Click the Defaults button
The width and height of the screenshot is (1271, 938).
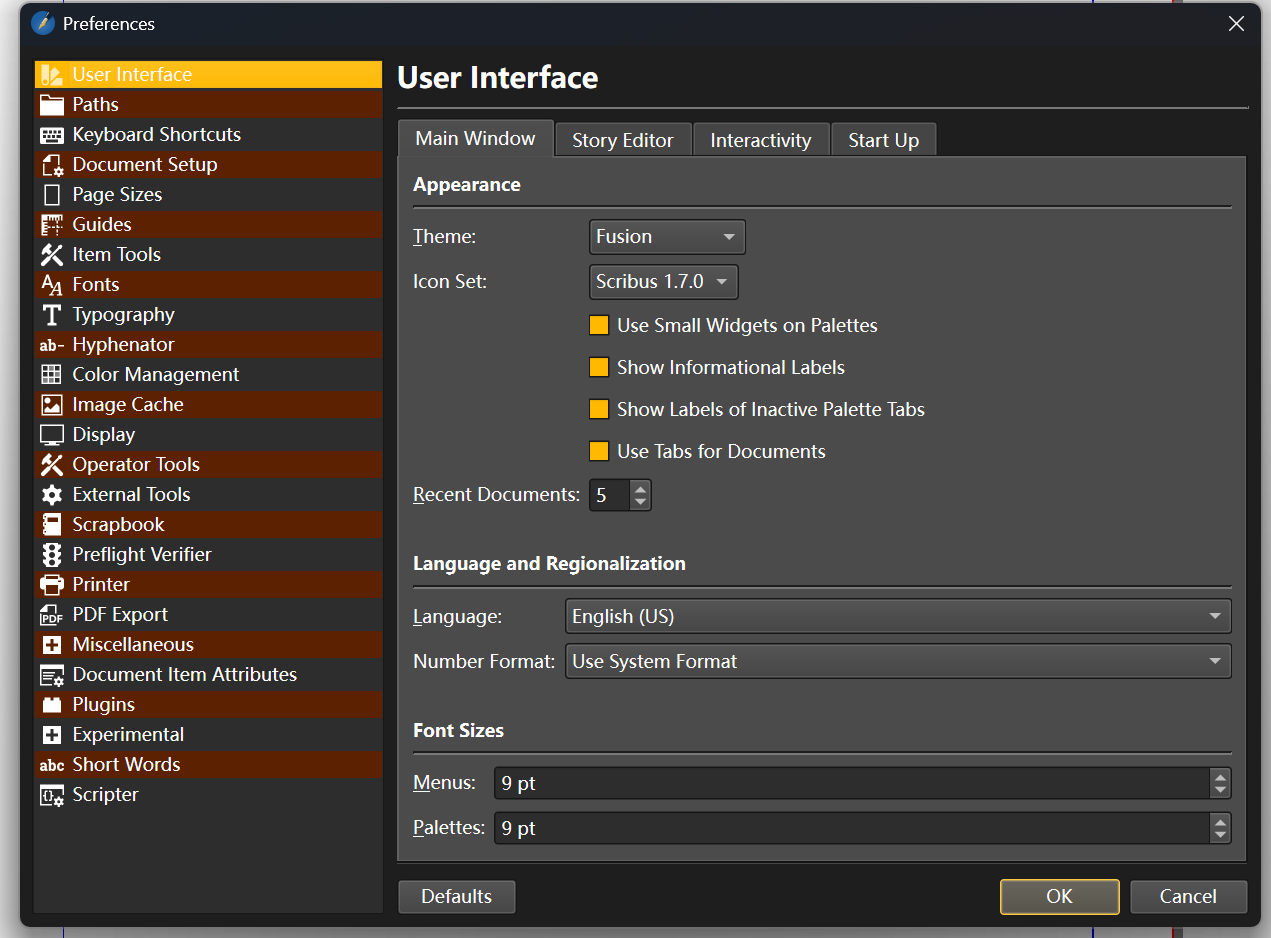point(456,897)
